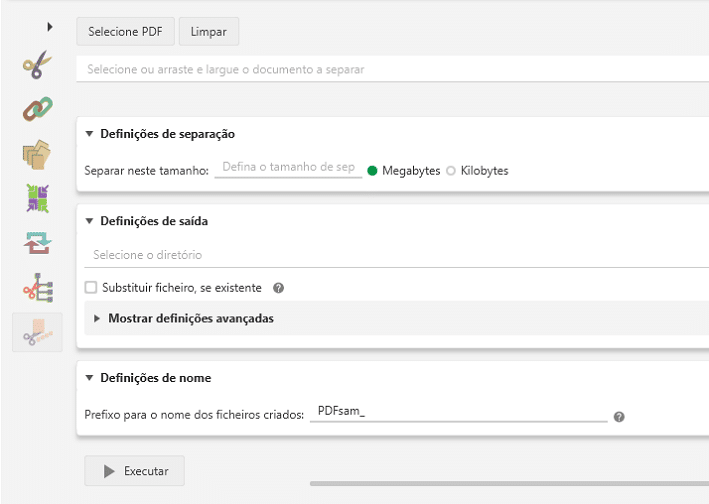Click the Selecione PDF button

pyautogui.click(x=124, y=31)
